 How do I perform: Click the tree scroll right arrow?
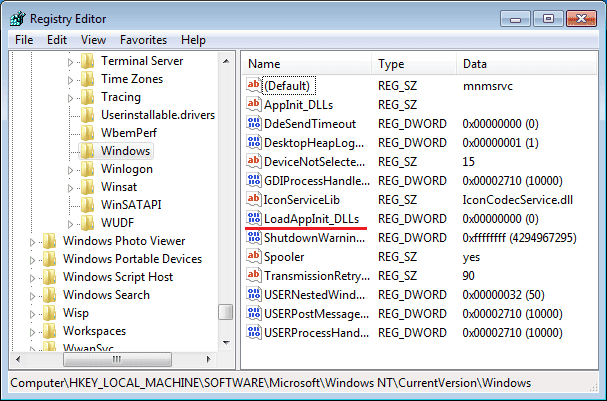tap(209, 360)
